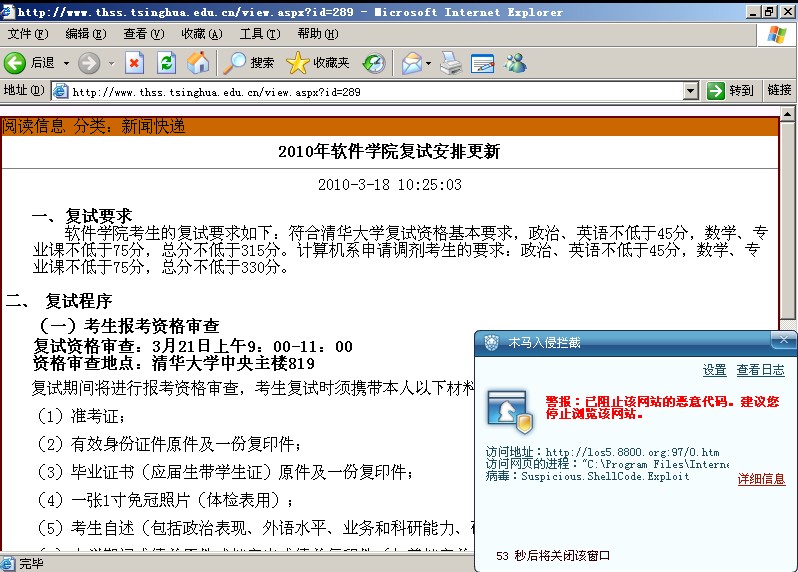Click inside the address bar URL field
798x572 pixels.
(x=370, y=91)
